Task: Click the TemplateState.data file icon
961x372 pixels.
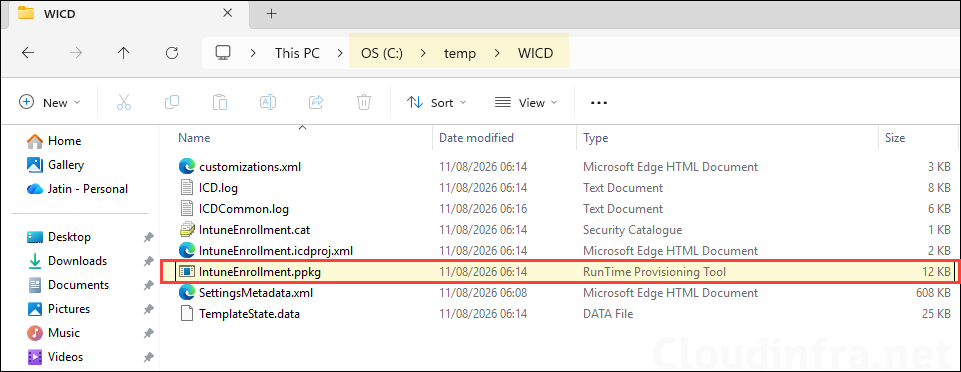Action: click(186, 314)
